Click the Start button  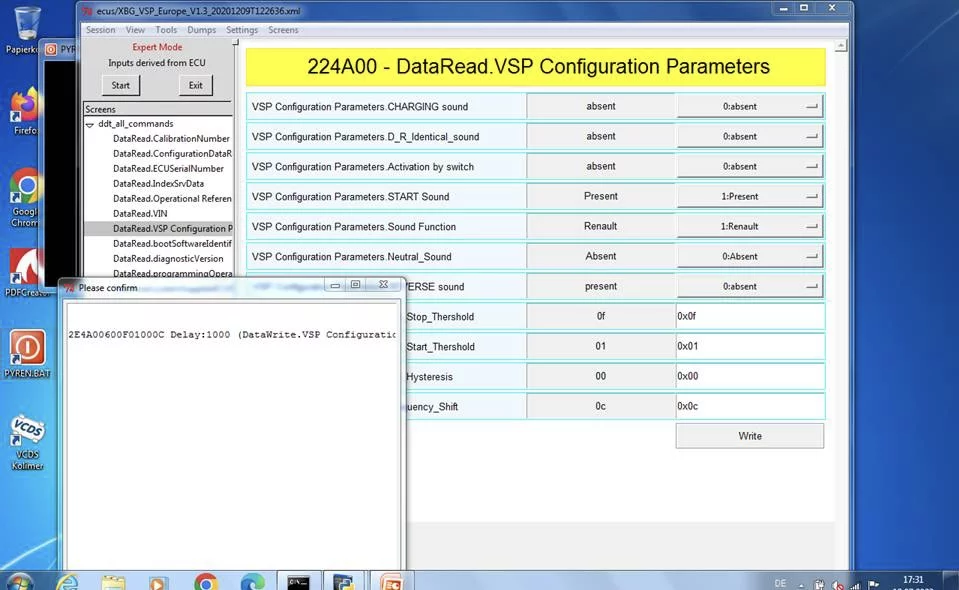(x=120, y=85)
